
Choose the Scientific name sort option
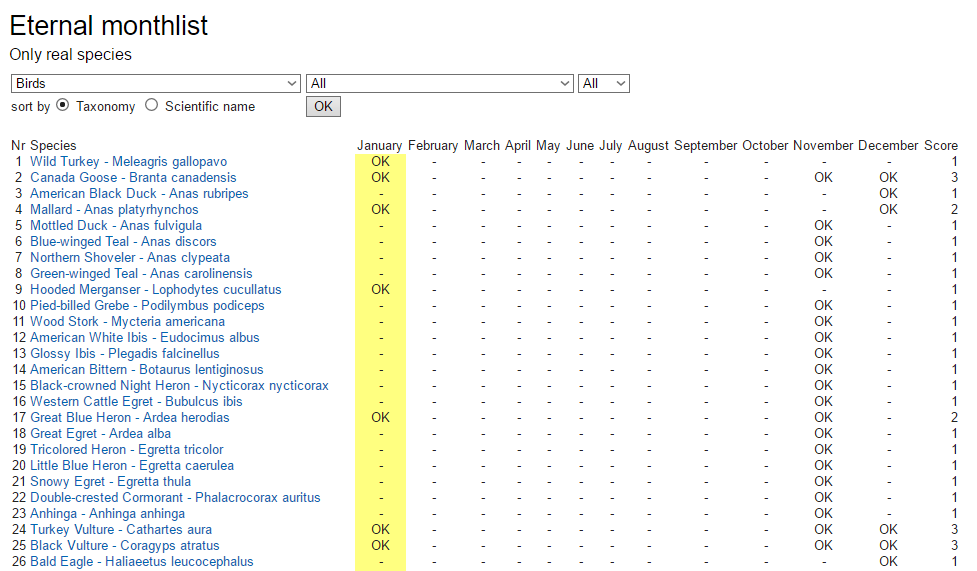152,105
